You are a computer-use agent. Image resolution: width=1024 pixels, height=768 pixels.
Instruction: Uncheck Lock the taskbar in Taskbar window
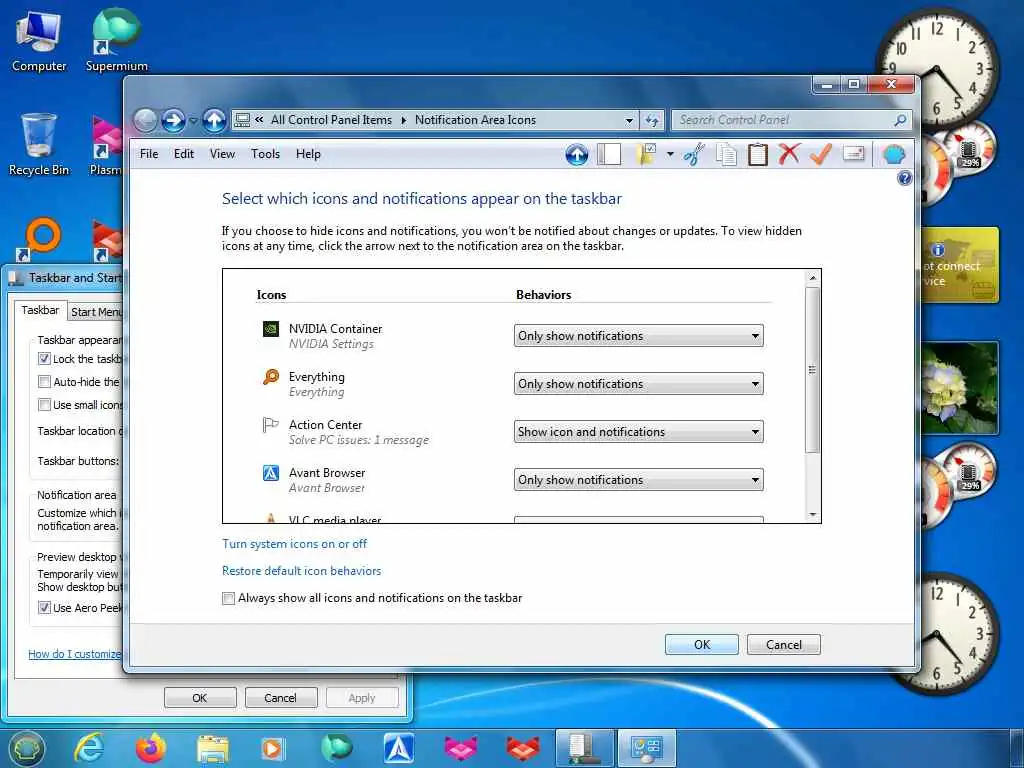click(44, 359)
